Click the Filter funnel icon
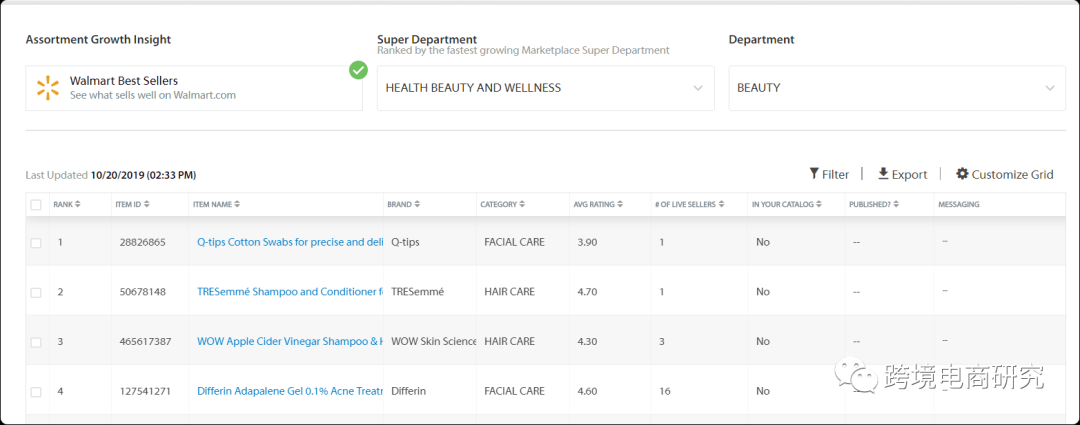1080x425 pixels. click(813, 174)
